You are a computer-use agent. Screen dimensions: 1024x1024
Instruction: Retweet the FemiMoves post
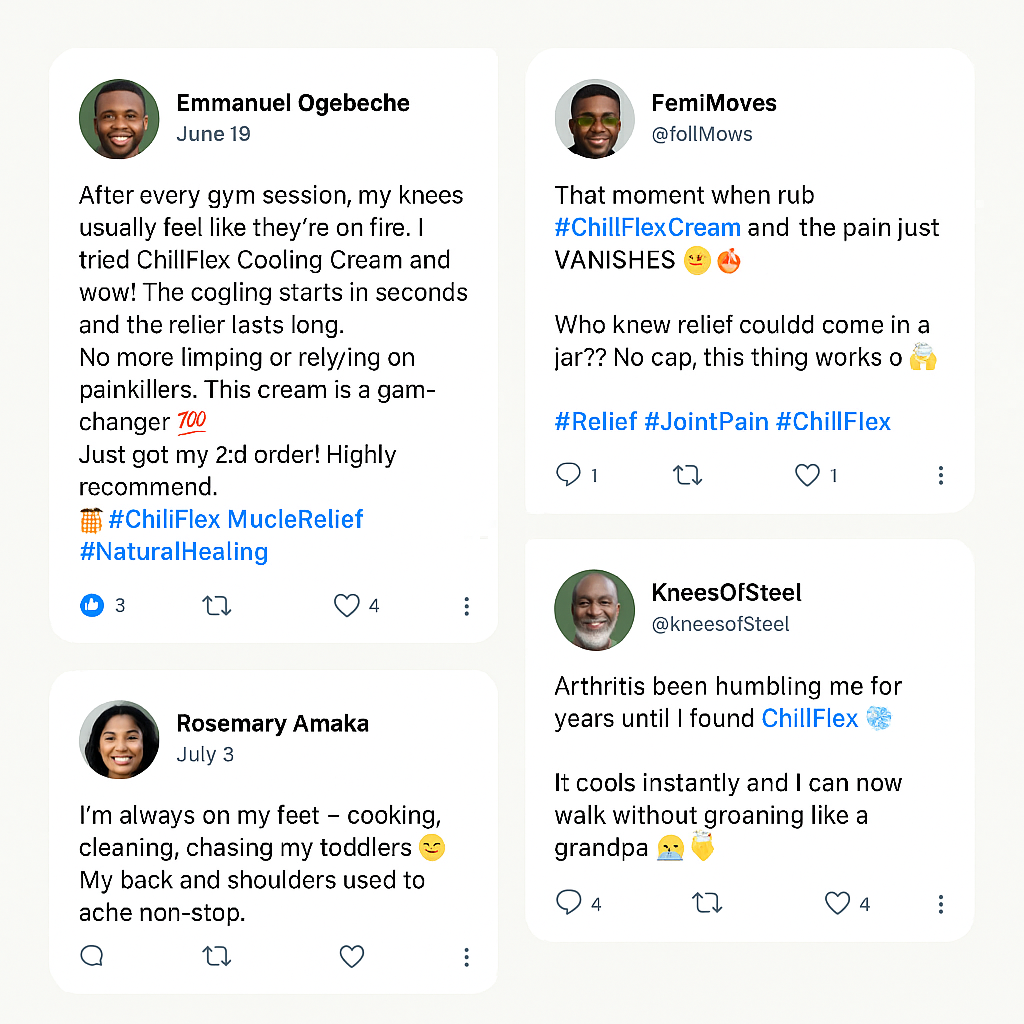pos(688,475)
